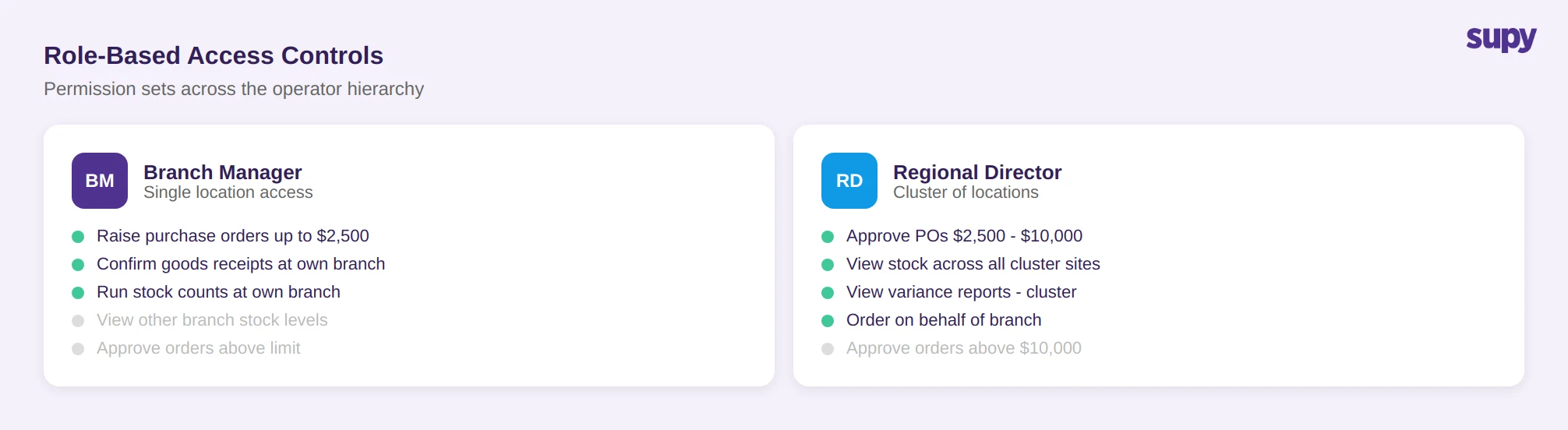Click green dot beside Confirm goods receipts

coord(78,265)
